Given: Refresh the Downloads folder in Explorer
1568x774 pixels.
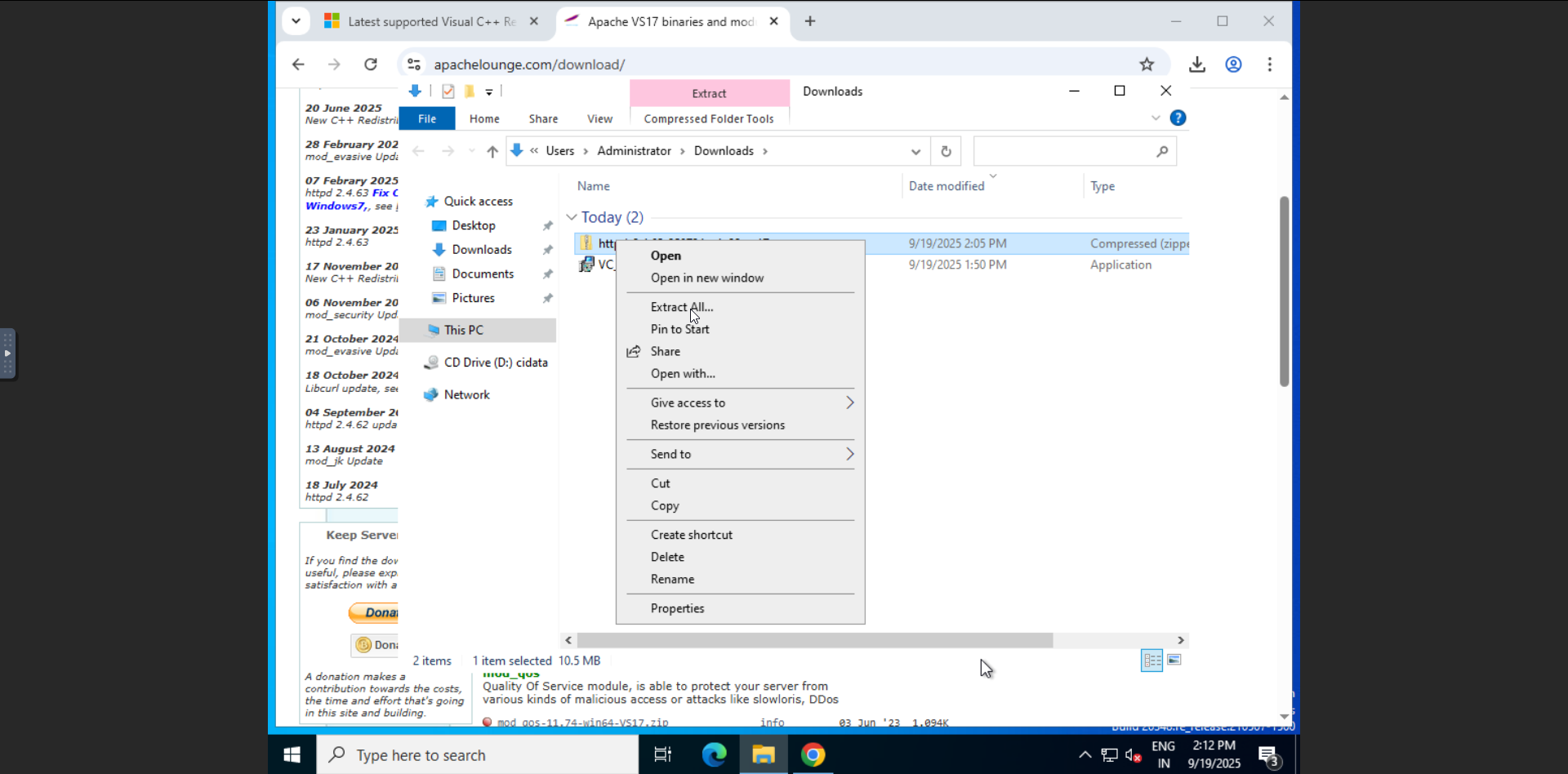Looking at the screenshot, I should [946, 151].
